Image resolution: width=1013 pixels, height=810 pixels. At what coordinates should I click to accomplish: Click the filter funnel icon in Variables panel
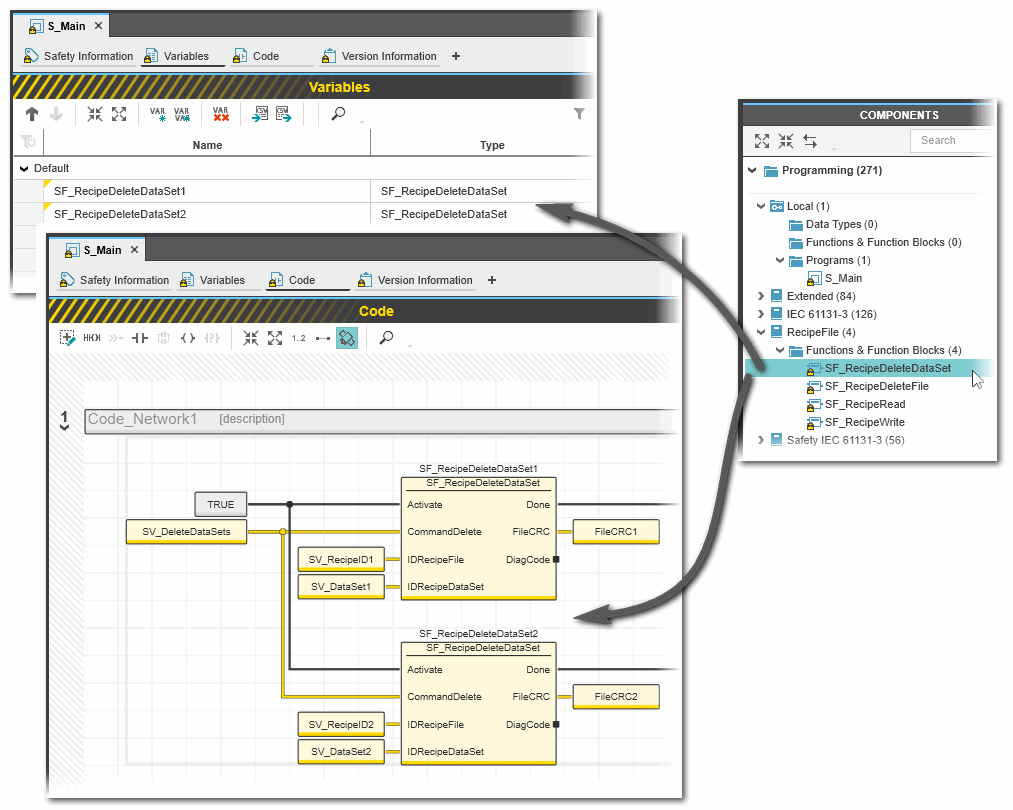(579, 114)
